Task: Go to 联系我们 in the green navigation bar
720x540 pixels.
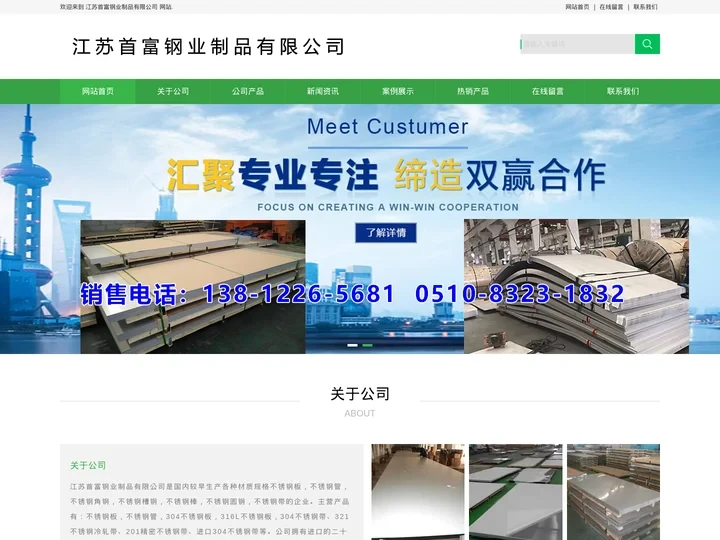Action: (x=623, y=91)
